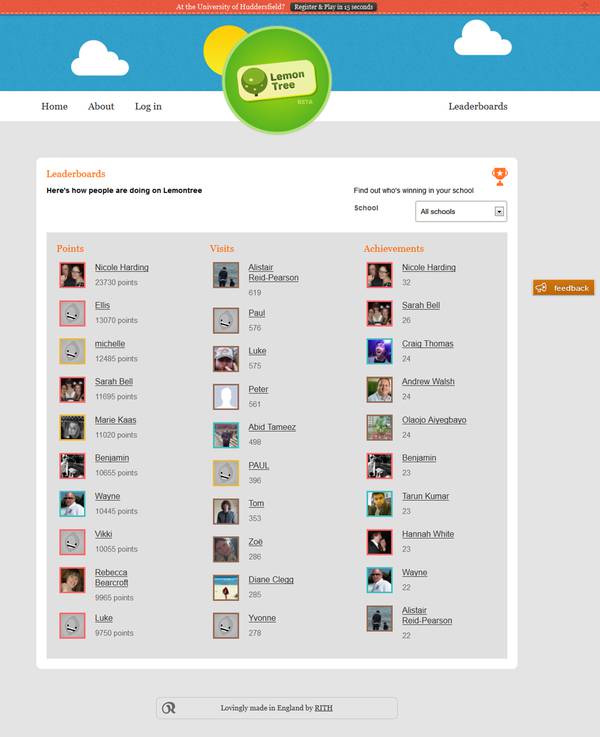Click Nicole Harding's avatar under Points
The image size is (600, 737).
[x=72, y=275]
